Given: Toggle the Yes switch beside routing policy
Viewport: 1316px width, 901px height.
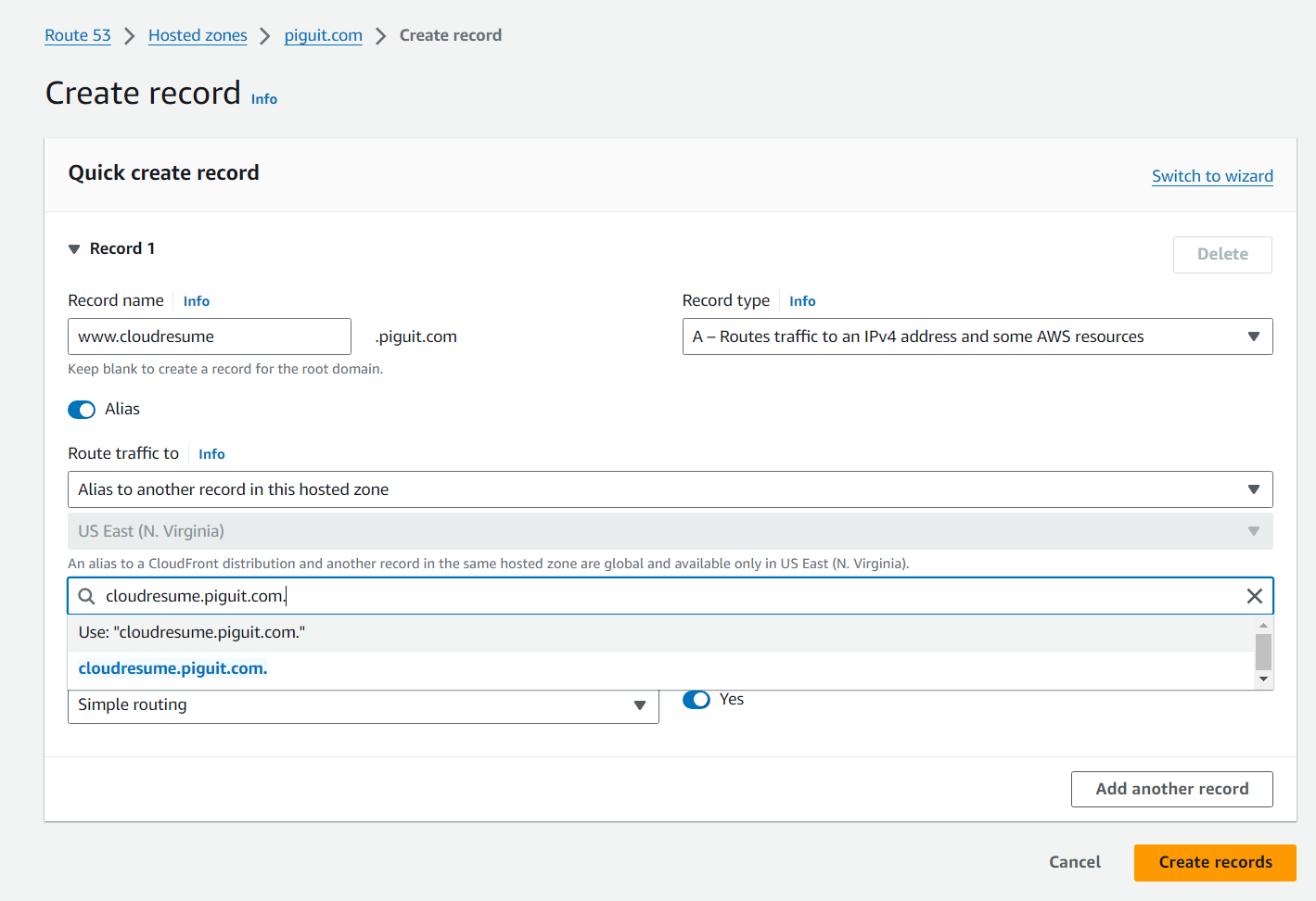Looking at the screenshot, I should click(696, 700).
